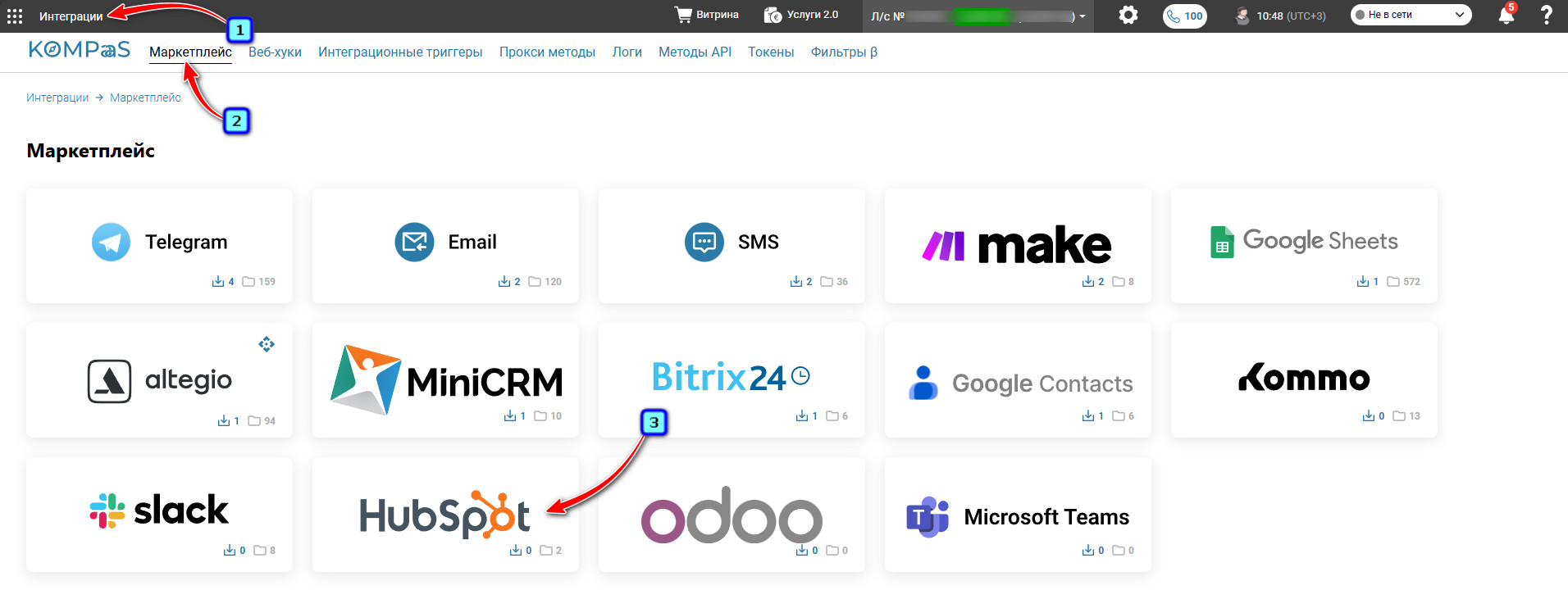Open the Витрина shopping cart
The image size is (1568, 590).
coord(706,15)
